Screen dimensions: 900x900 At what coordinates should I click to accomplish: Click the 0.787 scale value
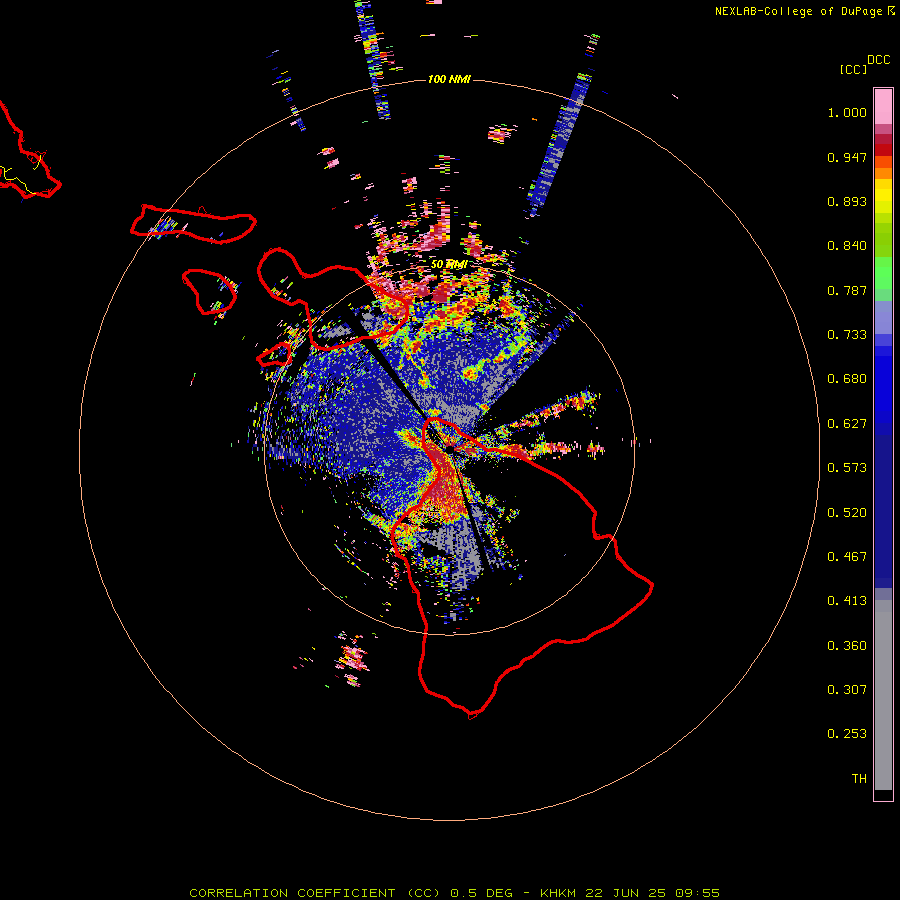tap(847, 290)
